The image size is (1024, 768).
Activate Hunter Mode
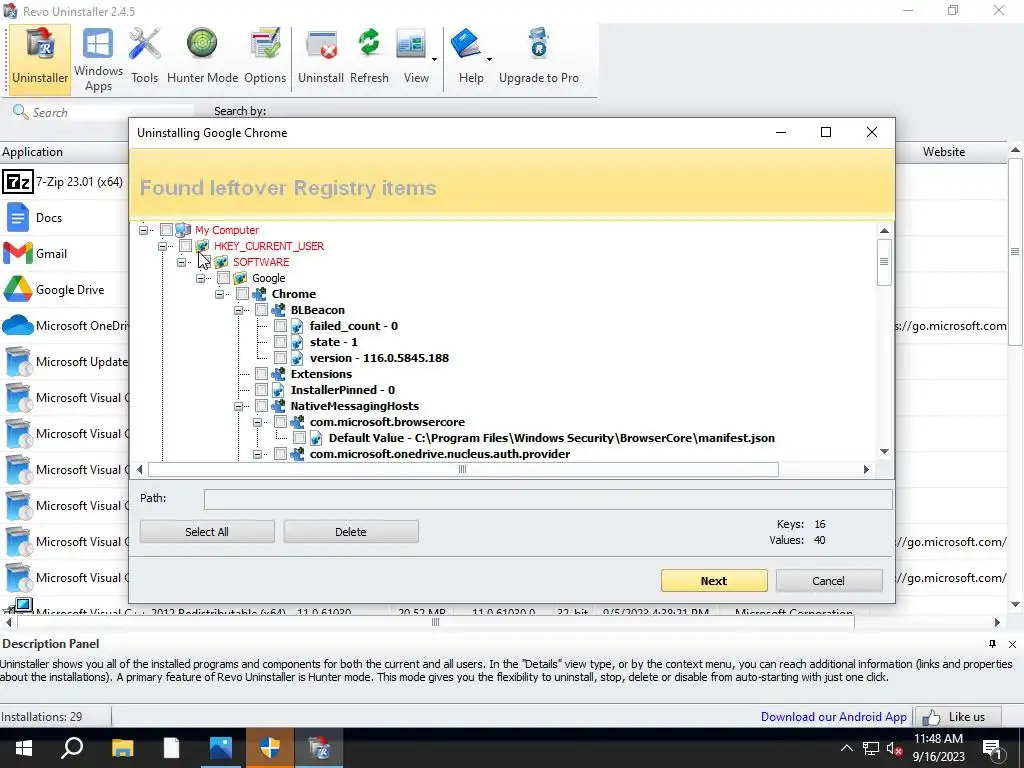click(x=202, y=57)
